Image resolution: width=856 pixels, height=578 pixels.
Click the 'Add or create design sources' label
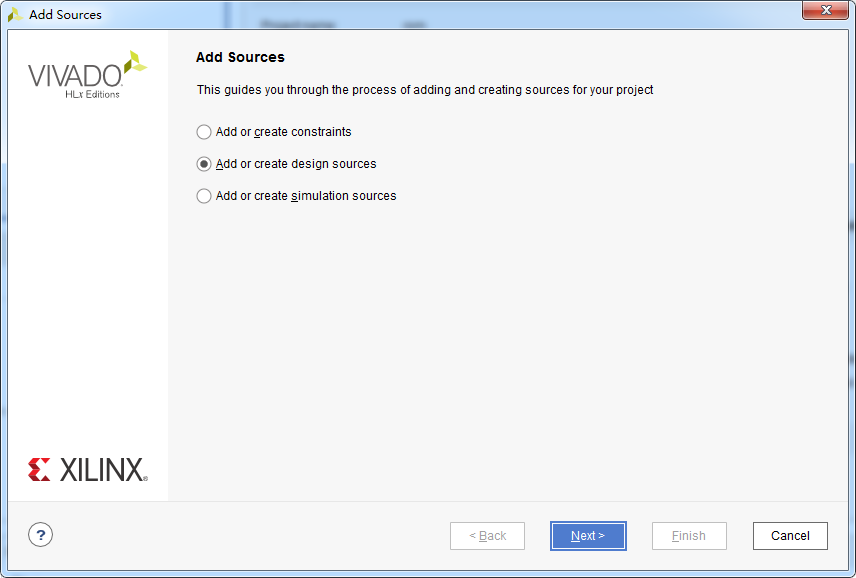click(296, 164)
